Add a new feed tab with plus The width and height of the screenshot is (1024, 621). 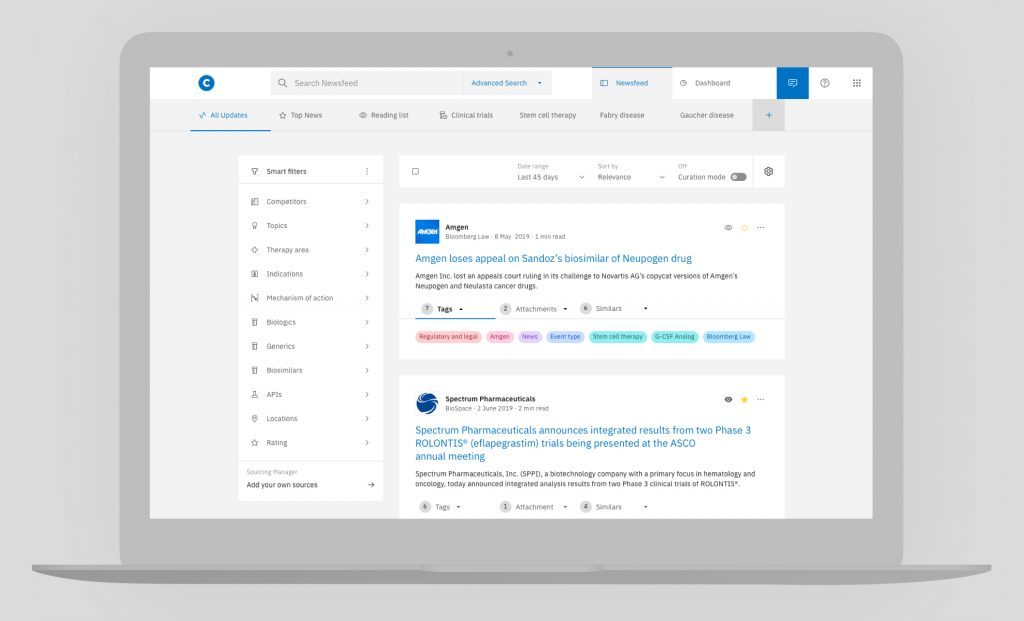pyautogui.click(x=769, y=115)
